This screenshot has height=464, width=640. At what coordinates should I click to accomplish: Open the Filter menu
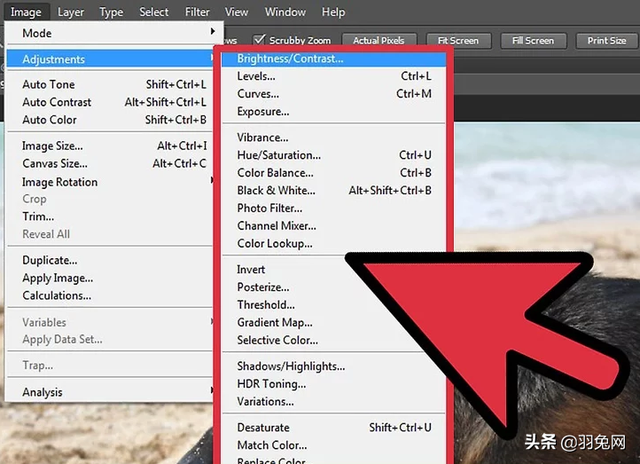point(197,12)
